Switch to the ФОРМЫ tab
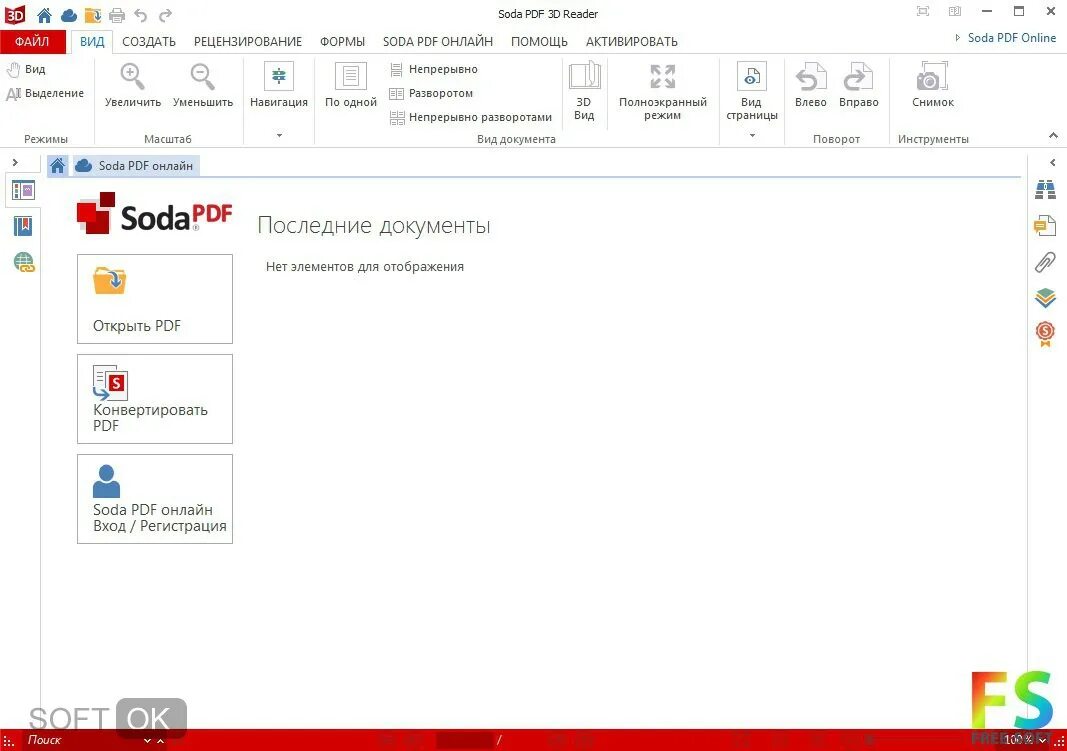 pyautogui.click(x=342, y=41)
